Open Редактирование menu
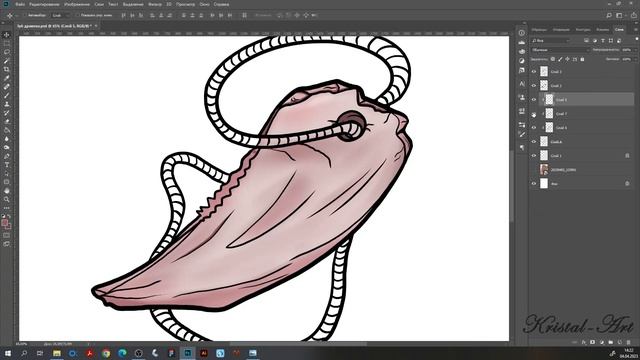The height and width of the screenshot is (360, 640). pos(44,4)
